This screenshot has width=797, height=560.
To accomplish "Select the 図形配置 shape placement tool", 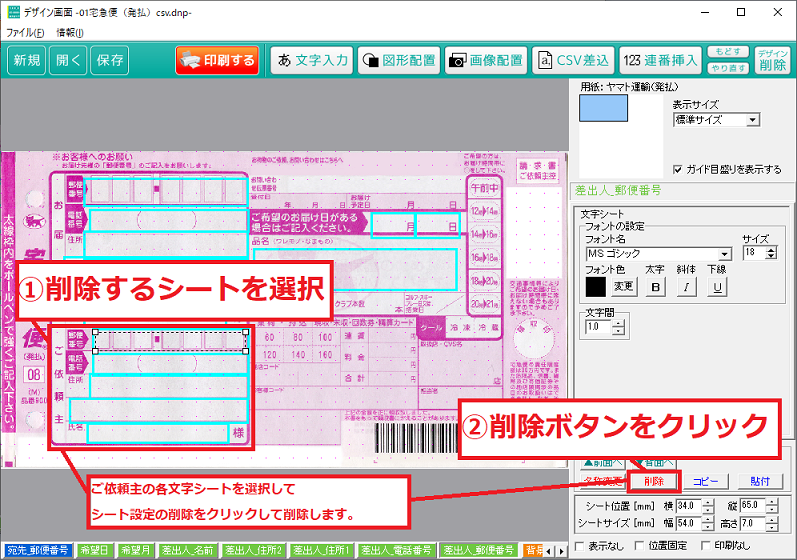I will [399, 60].
